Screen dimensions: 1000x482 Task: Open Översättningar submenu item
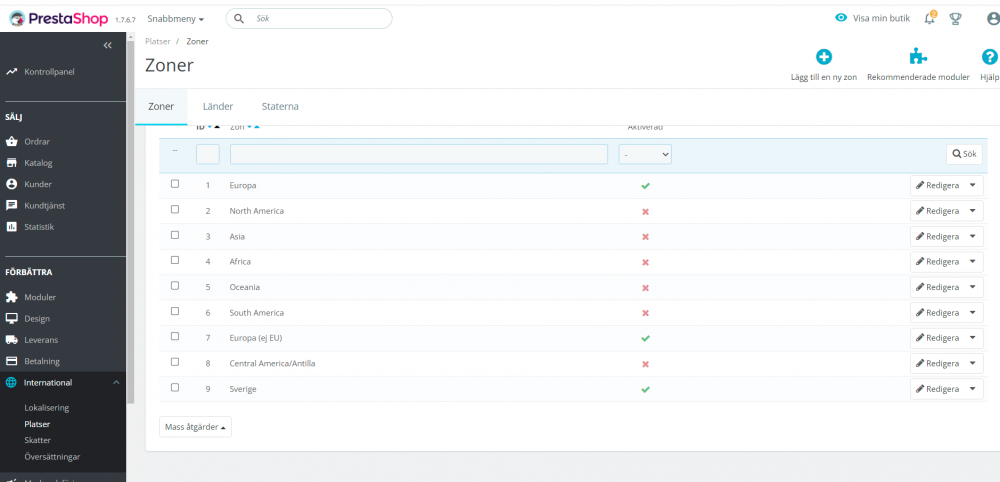tap(52, 457)
